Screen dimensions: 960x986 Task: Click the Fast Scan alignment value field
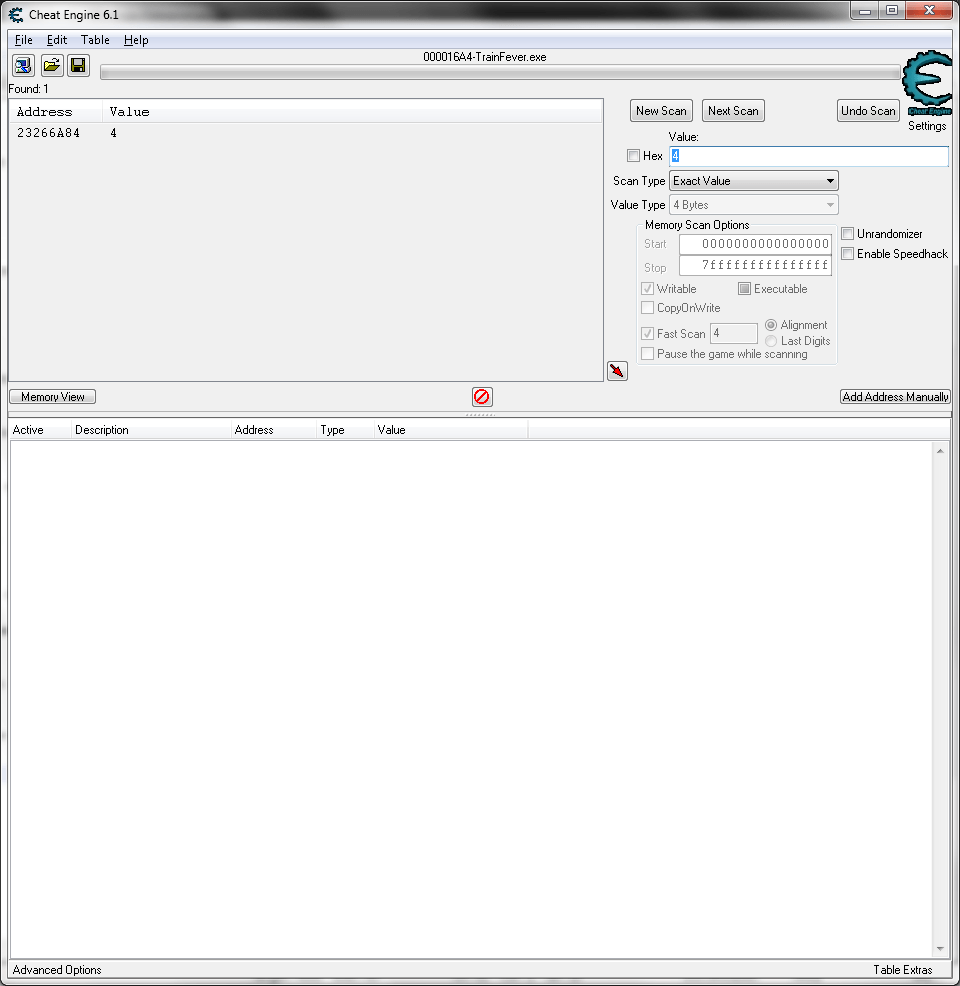[734, 333]
